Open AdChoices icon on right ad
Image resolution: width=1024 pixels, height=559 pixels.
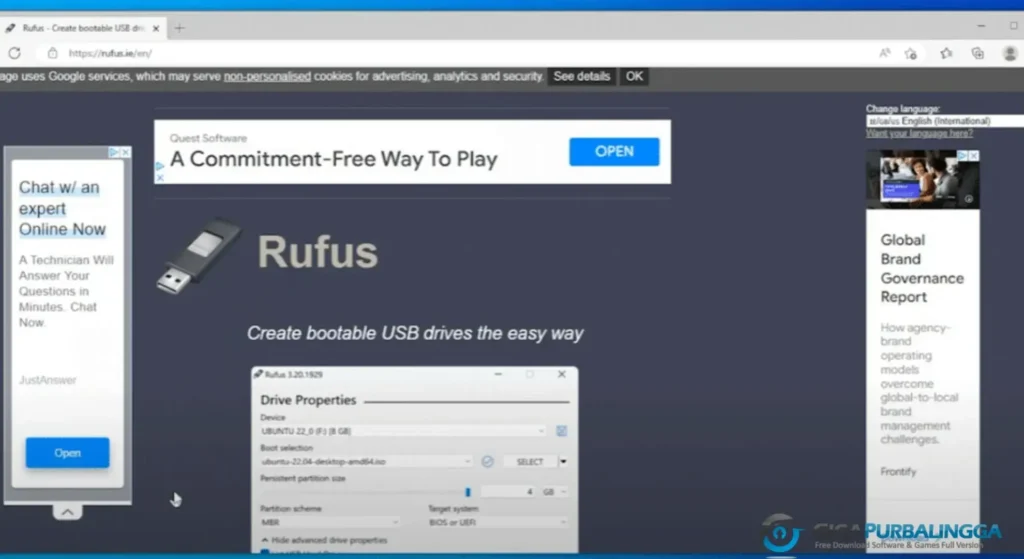point(963,155)
